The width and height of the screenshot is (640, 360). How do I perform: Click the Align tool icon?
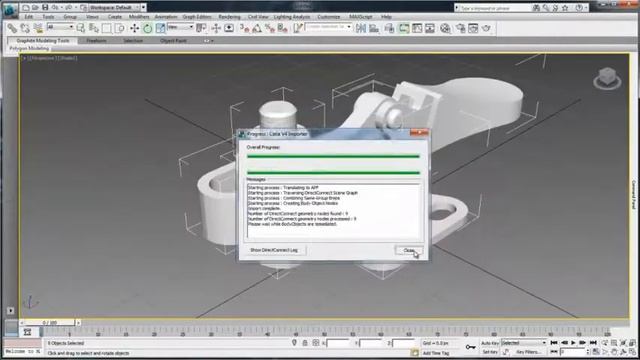pos(373,28)
